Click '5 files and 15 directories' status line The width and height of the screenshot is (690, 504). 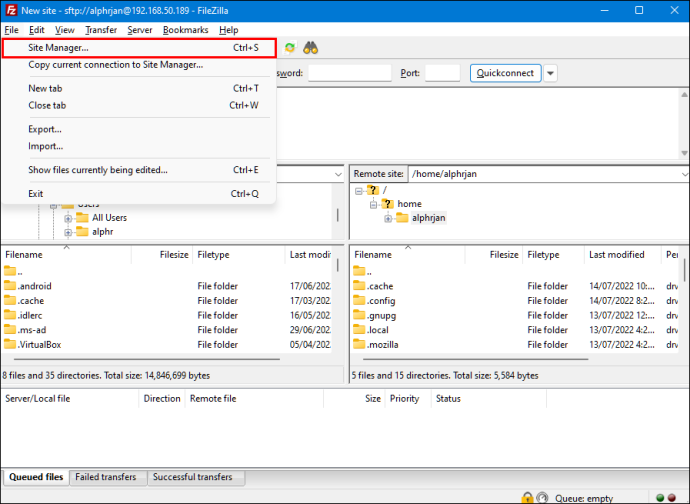click(445, 375)
